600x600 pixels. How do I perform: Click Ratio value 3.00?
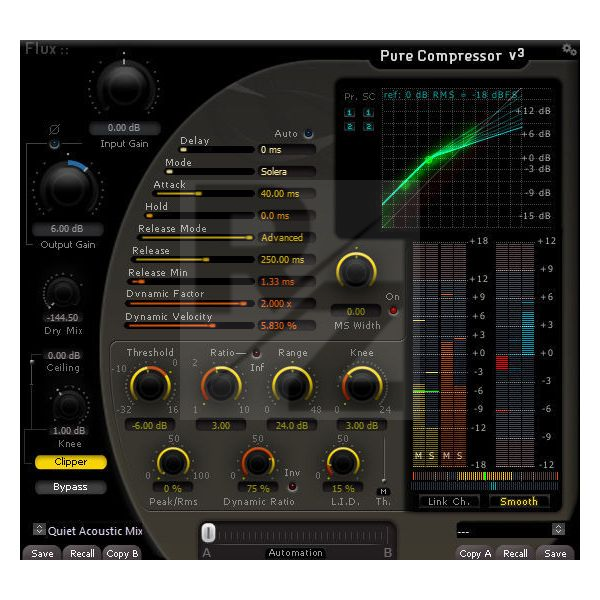(x=221, y=425)
